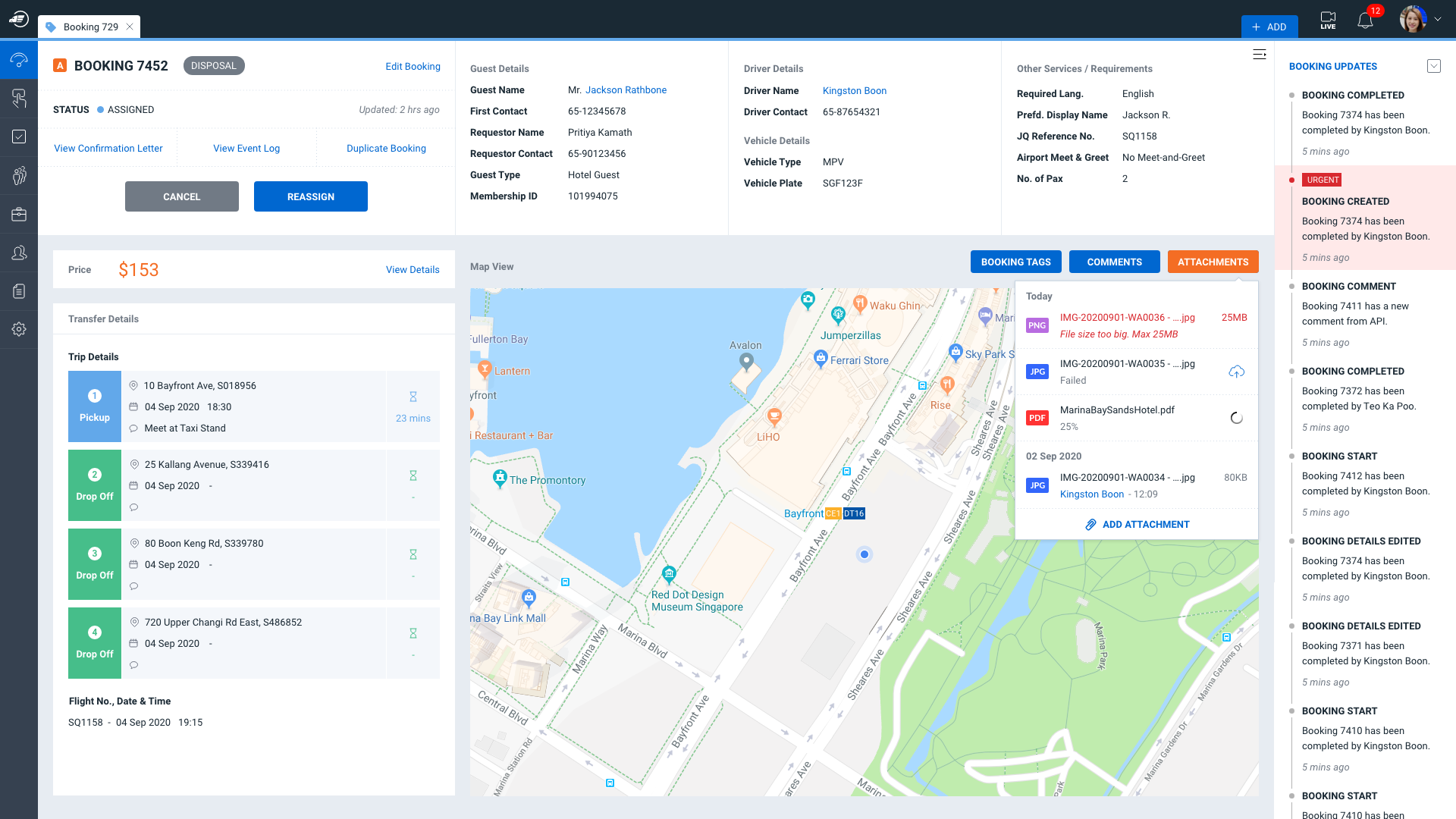Close the Booking 729 tab

[130, 27]
